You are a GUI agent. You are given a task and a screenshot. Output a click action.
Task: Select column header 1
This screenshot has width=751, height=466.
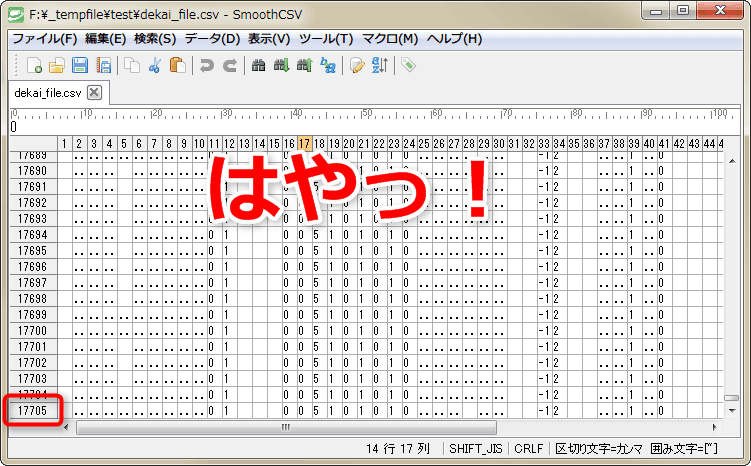coord(64,144)
